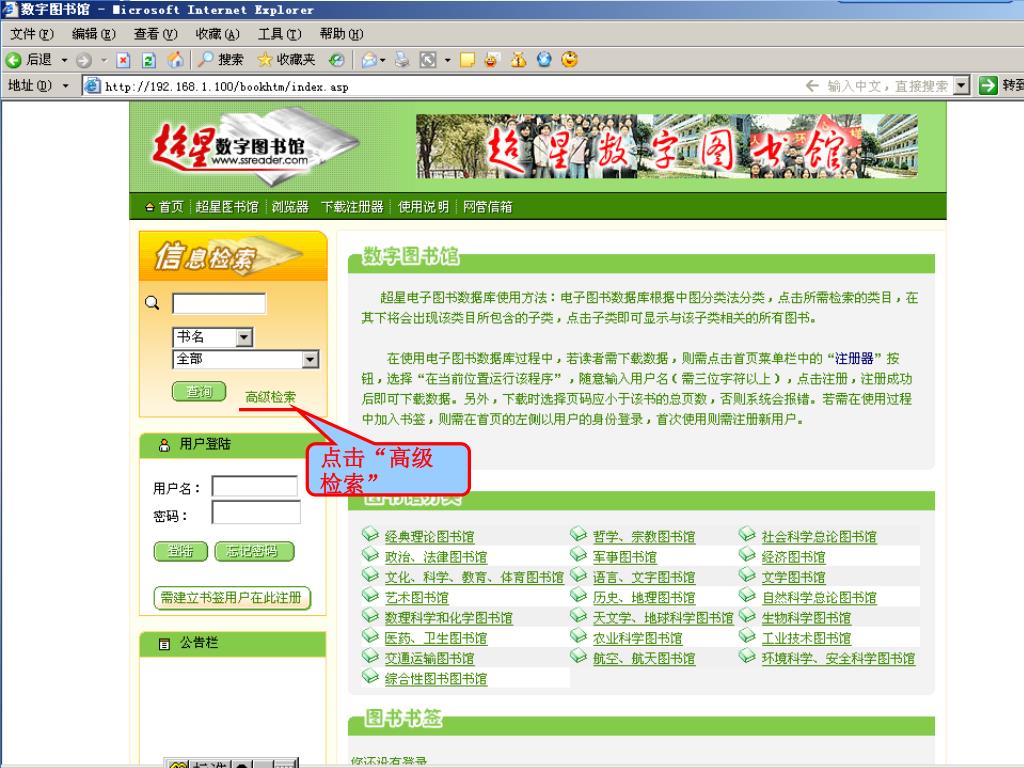The height and width of the screenshot is (768, 1024).
Task: Open the 收藏(A) menu
Action: tap(217, 34)
